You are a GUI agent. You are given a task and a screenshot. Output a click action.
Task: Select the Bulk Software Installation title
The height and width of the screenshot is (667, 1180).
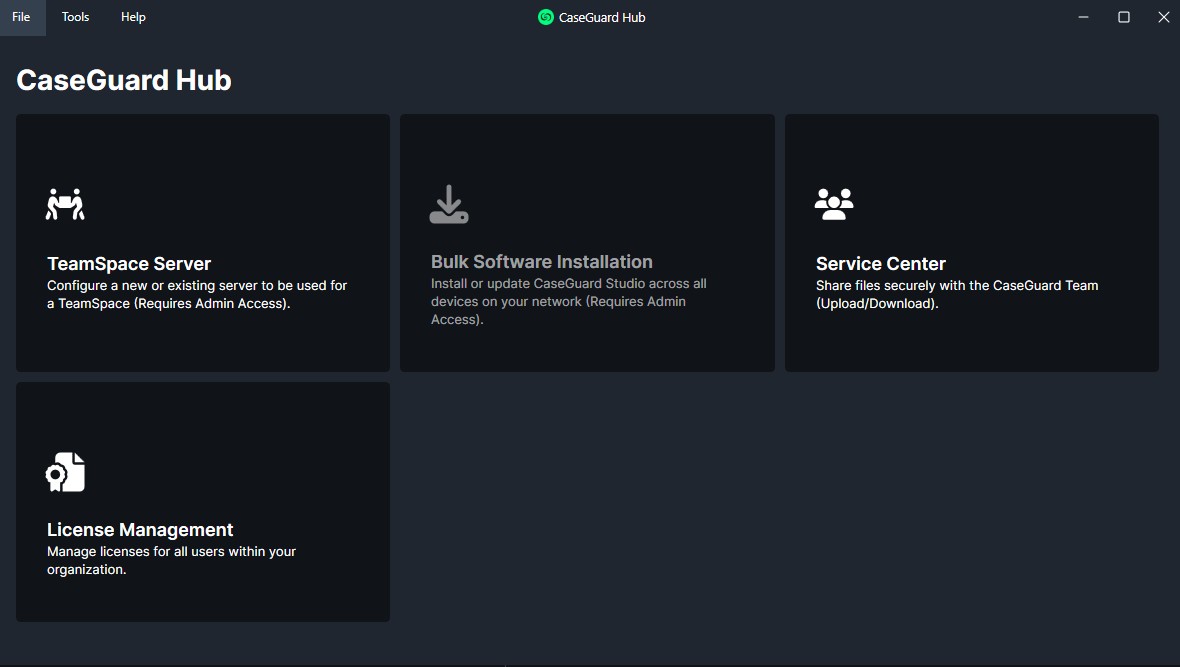point(542,261)
